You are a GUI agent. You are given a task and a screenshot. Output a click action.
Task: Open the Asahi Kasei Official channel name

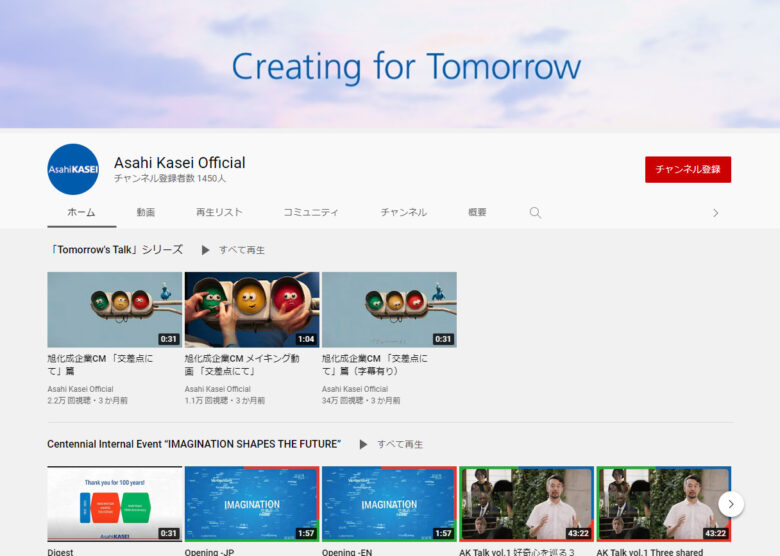(180, 163)
